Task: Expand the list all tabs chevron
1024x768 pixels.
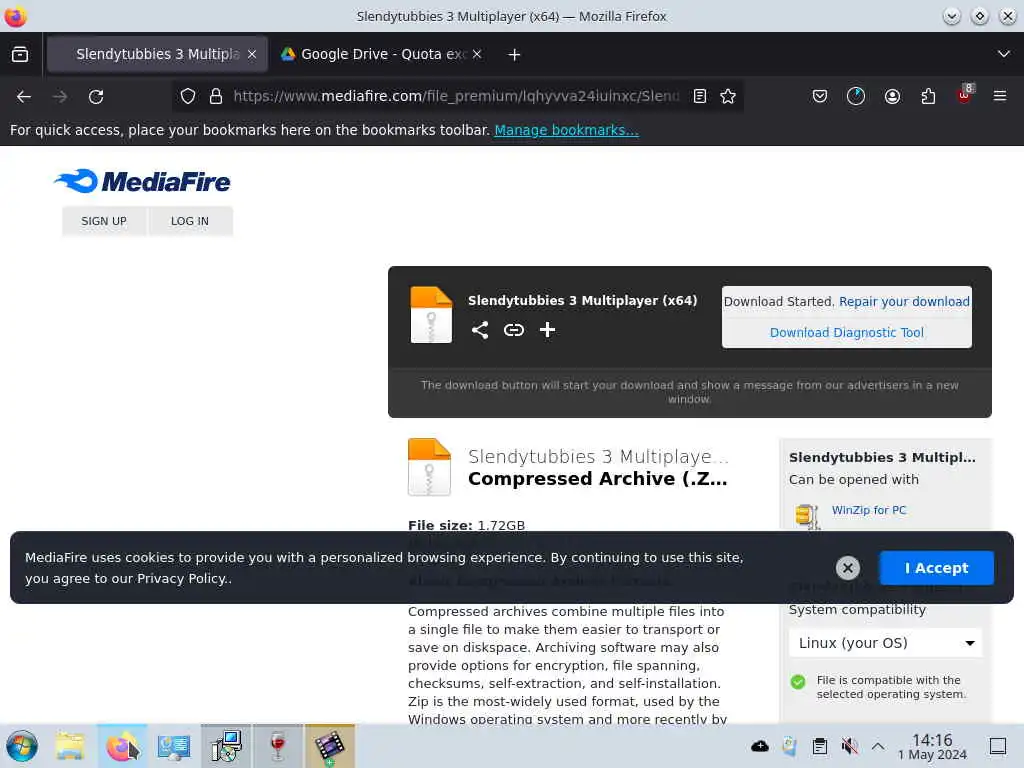Action: [1004, 54]
